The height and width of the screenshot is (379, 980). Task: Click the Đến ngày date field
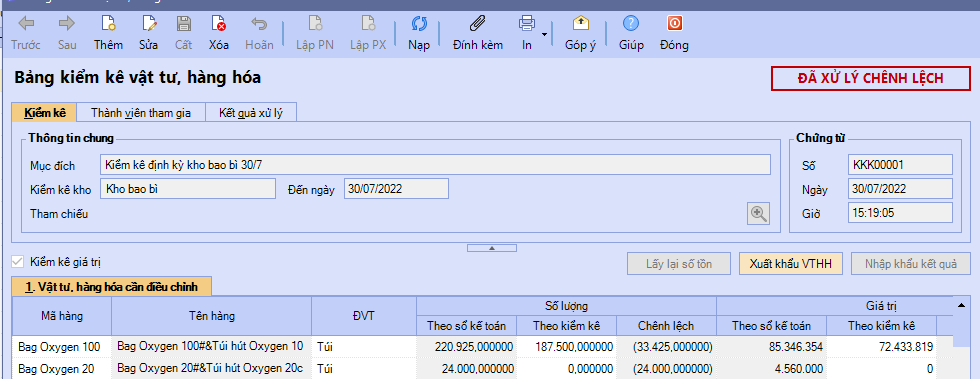pos(396,189)
